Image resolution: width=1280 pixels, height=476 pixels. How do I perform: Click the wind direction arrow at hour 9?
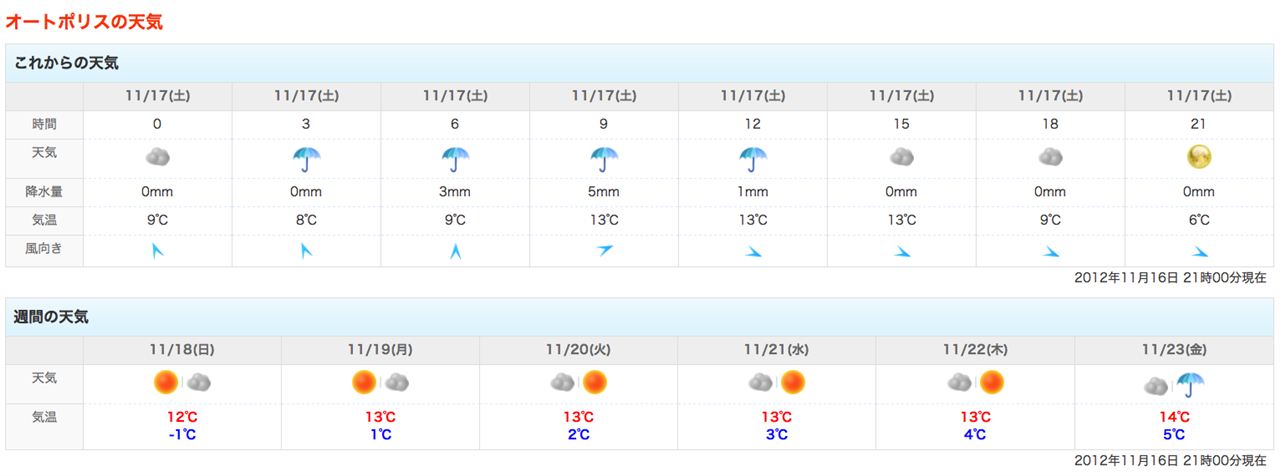604,250
